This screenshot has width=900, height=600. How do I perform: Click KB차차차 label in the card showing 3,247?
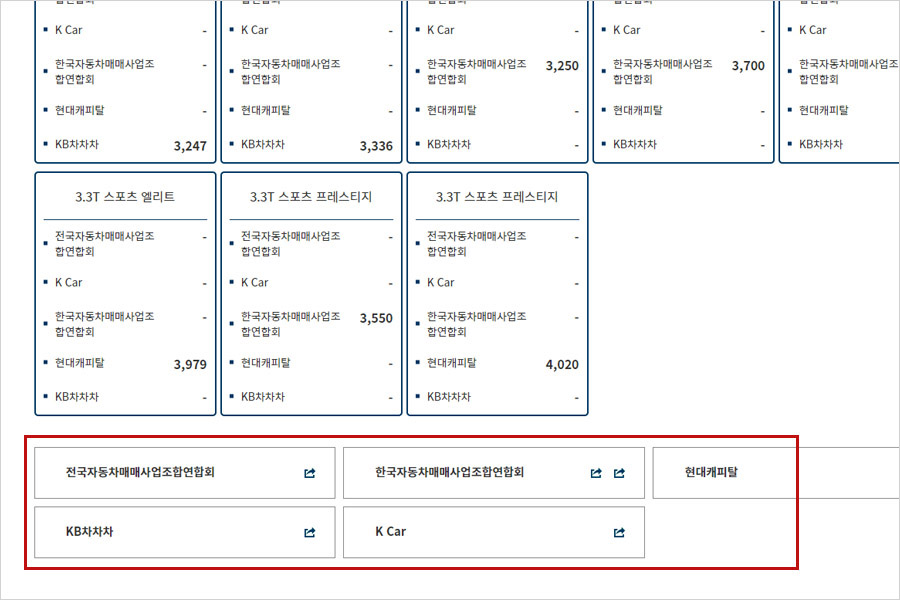coord(77,144)
